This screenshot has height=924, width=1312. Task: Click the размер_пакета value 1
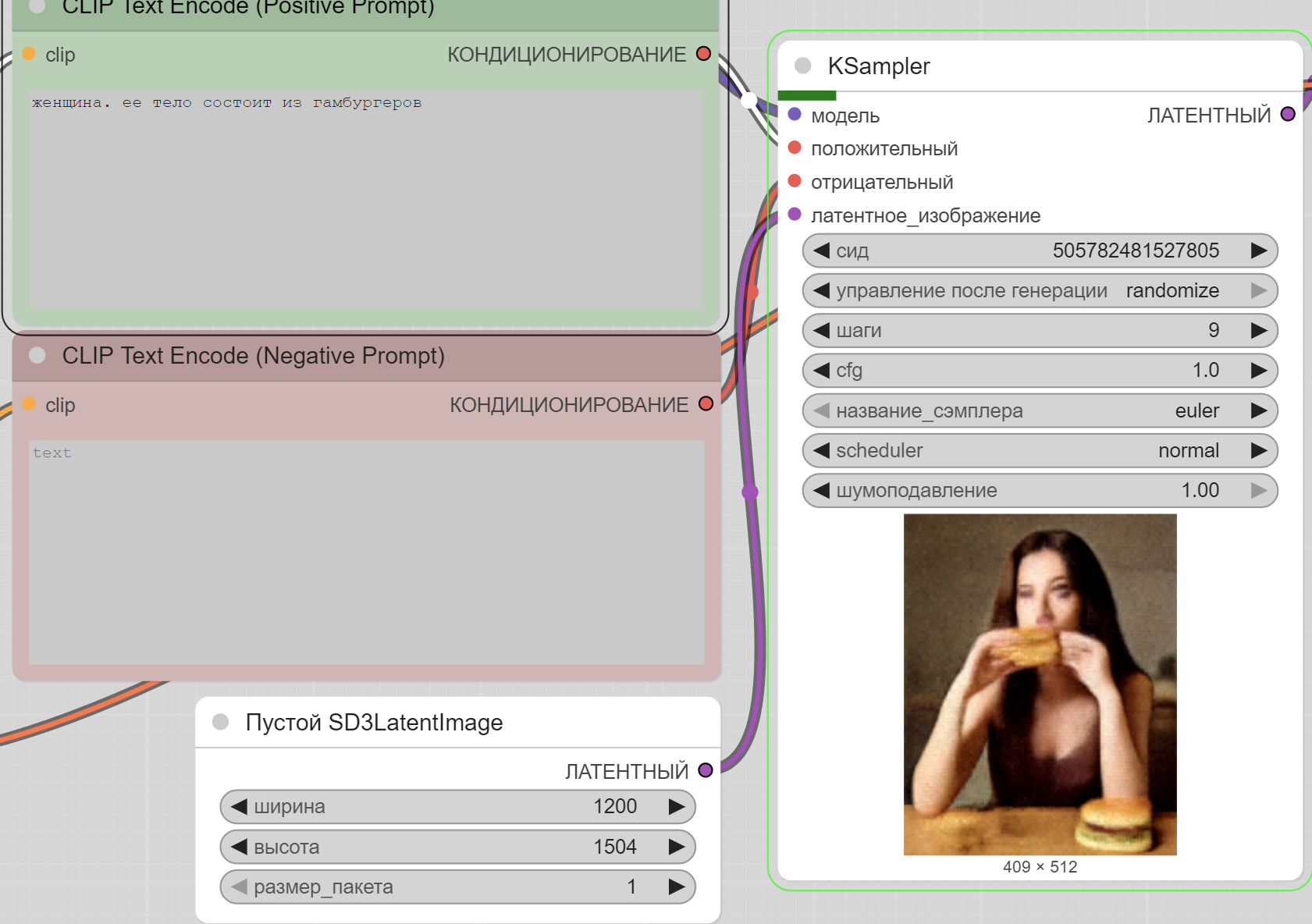(x=631, y=887)
